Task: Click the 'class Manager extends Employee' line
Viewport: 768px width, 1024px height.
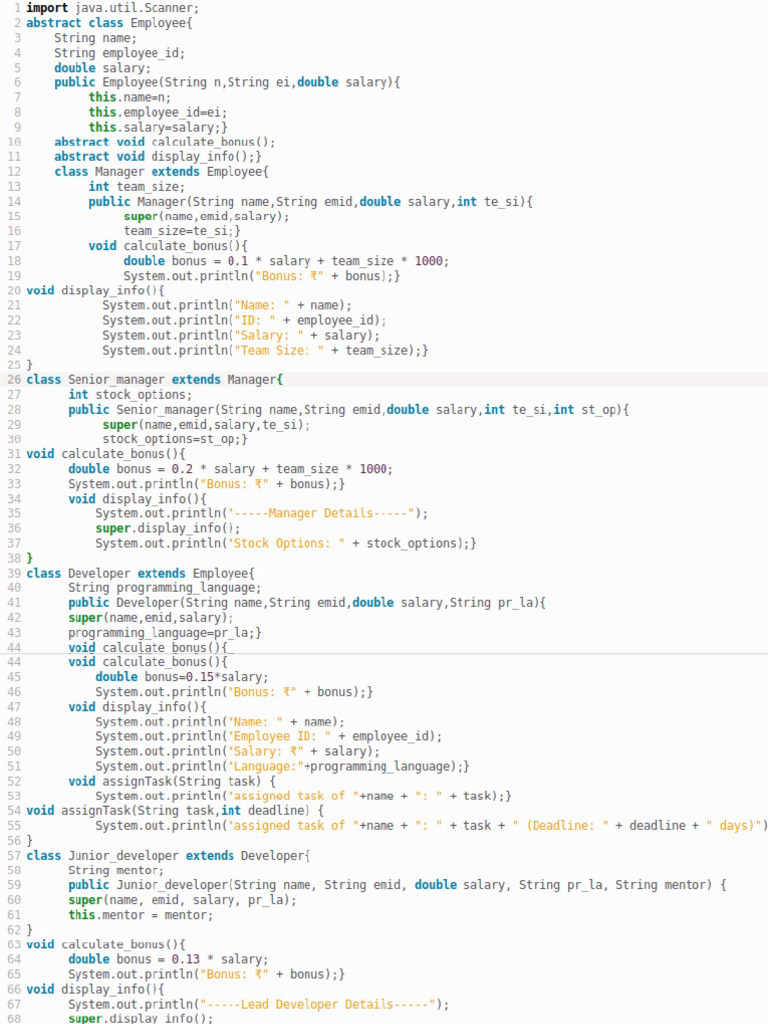Action: [161, 172]
